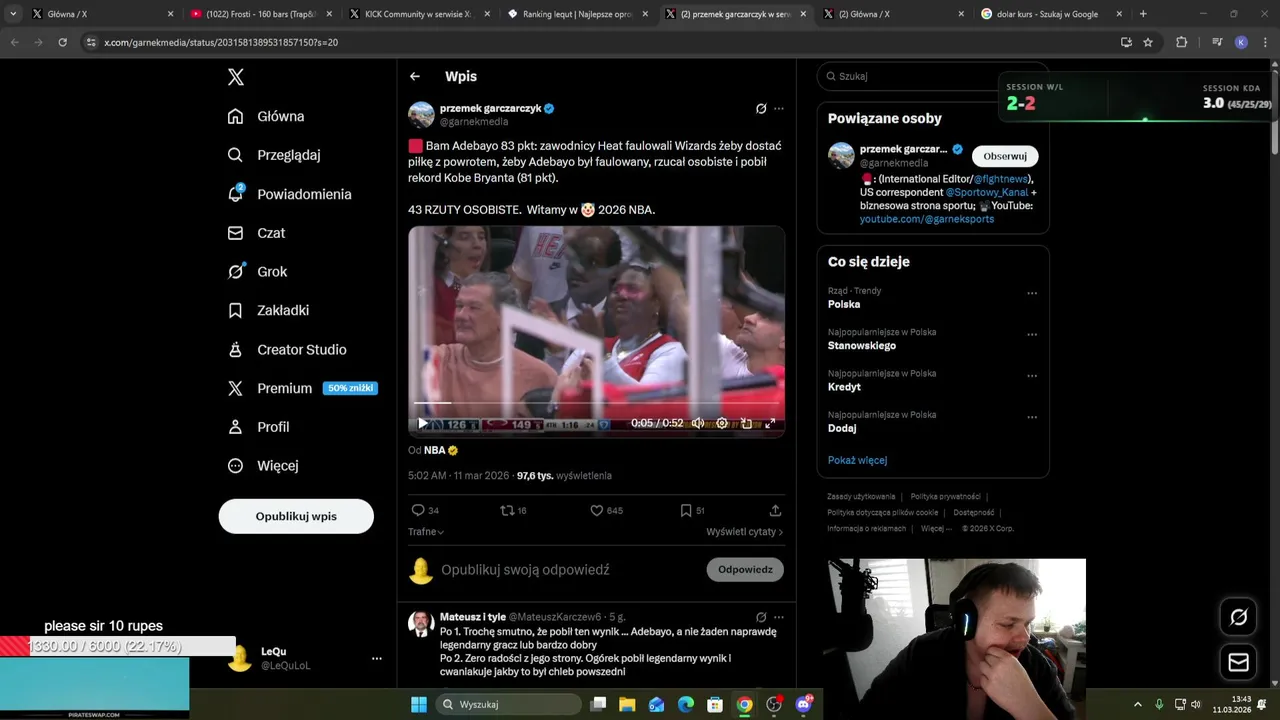Viewport: 1280px width, 720px height.
Task: Open youtube.com/@garneksports link
Action: click(927, 219)
